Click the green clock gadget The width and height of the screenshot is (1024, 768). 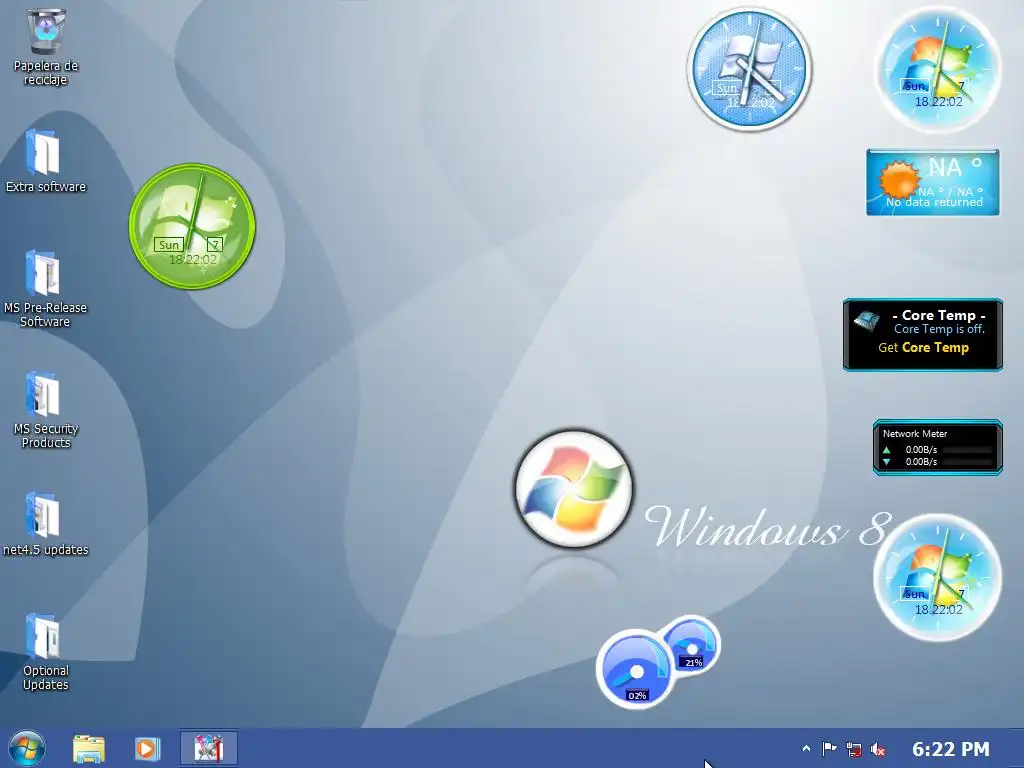[x=192, y=226]
